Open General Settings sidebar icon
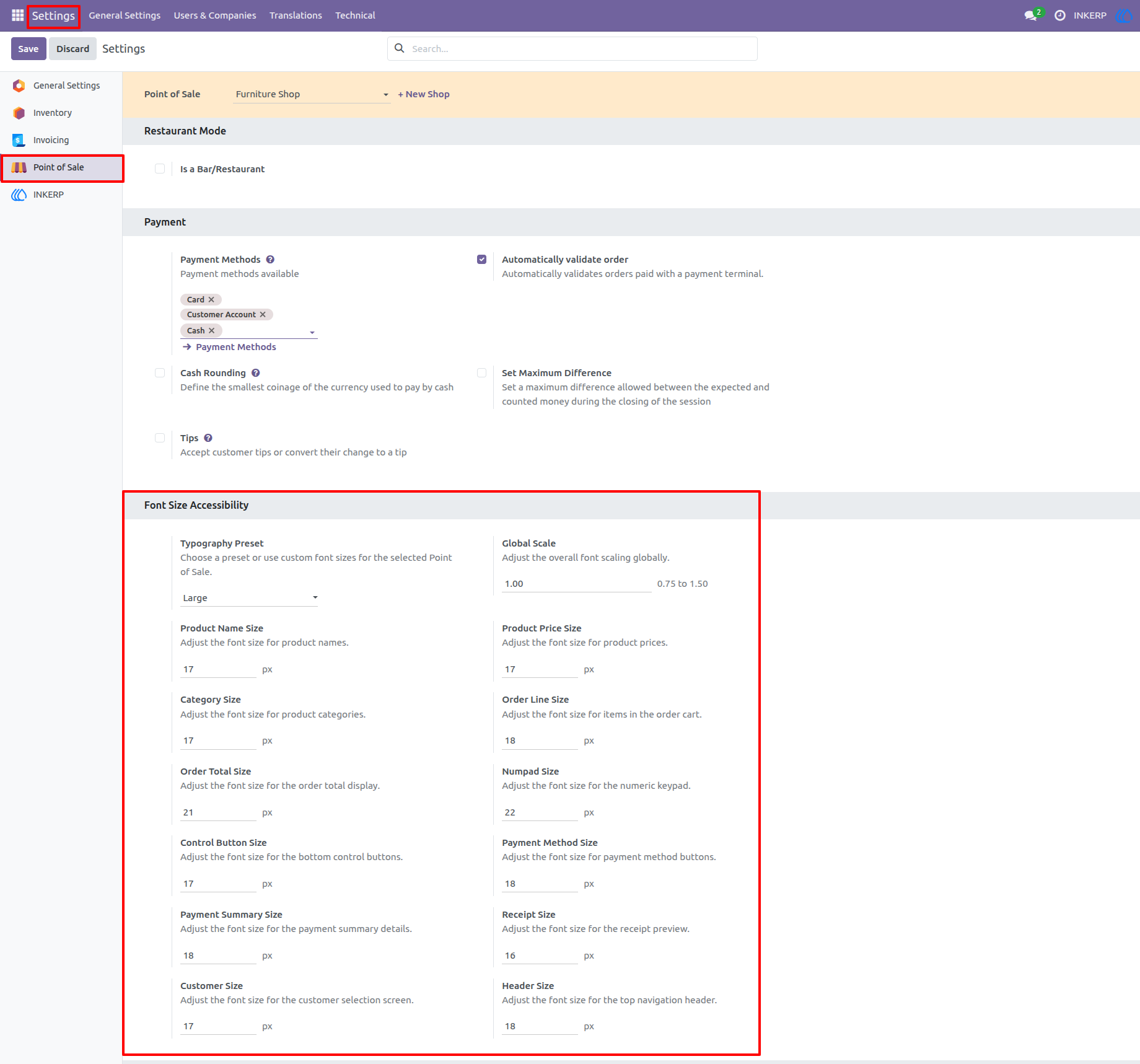 [19, 86]
